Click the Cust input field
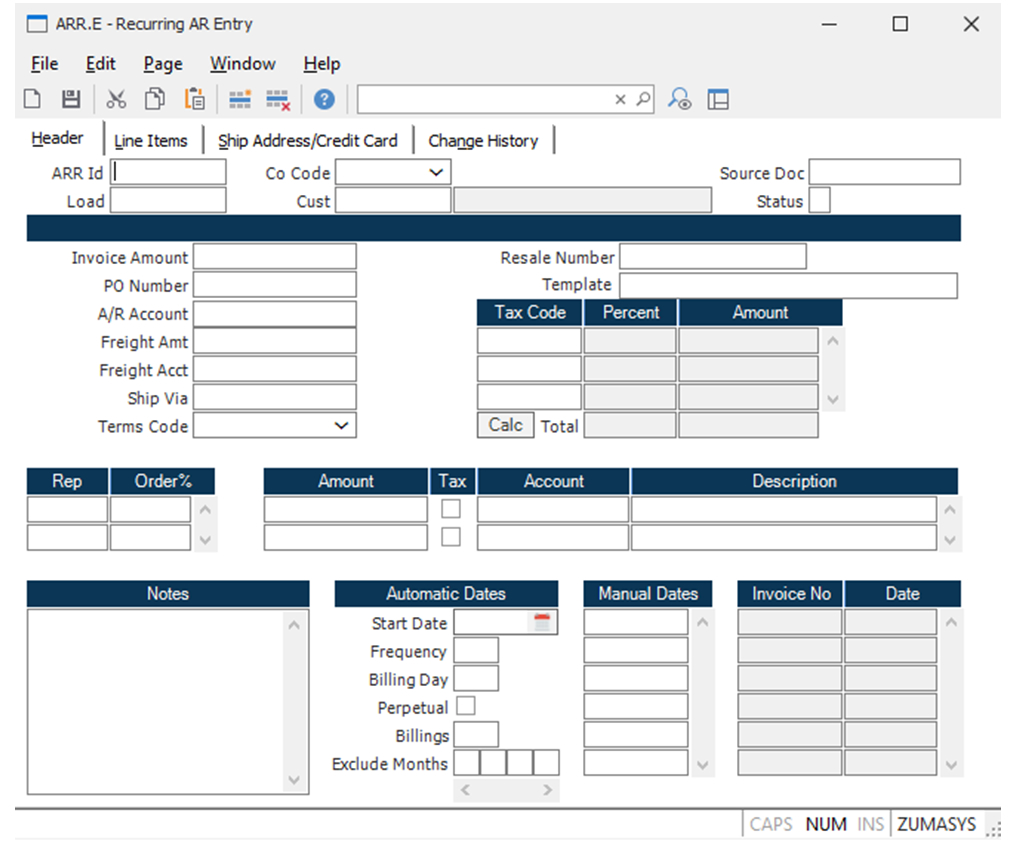Viewport: 1015px width, 843px height. (393, 200)
